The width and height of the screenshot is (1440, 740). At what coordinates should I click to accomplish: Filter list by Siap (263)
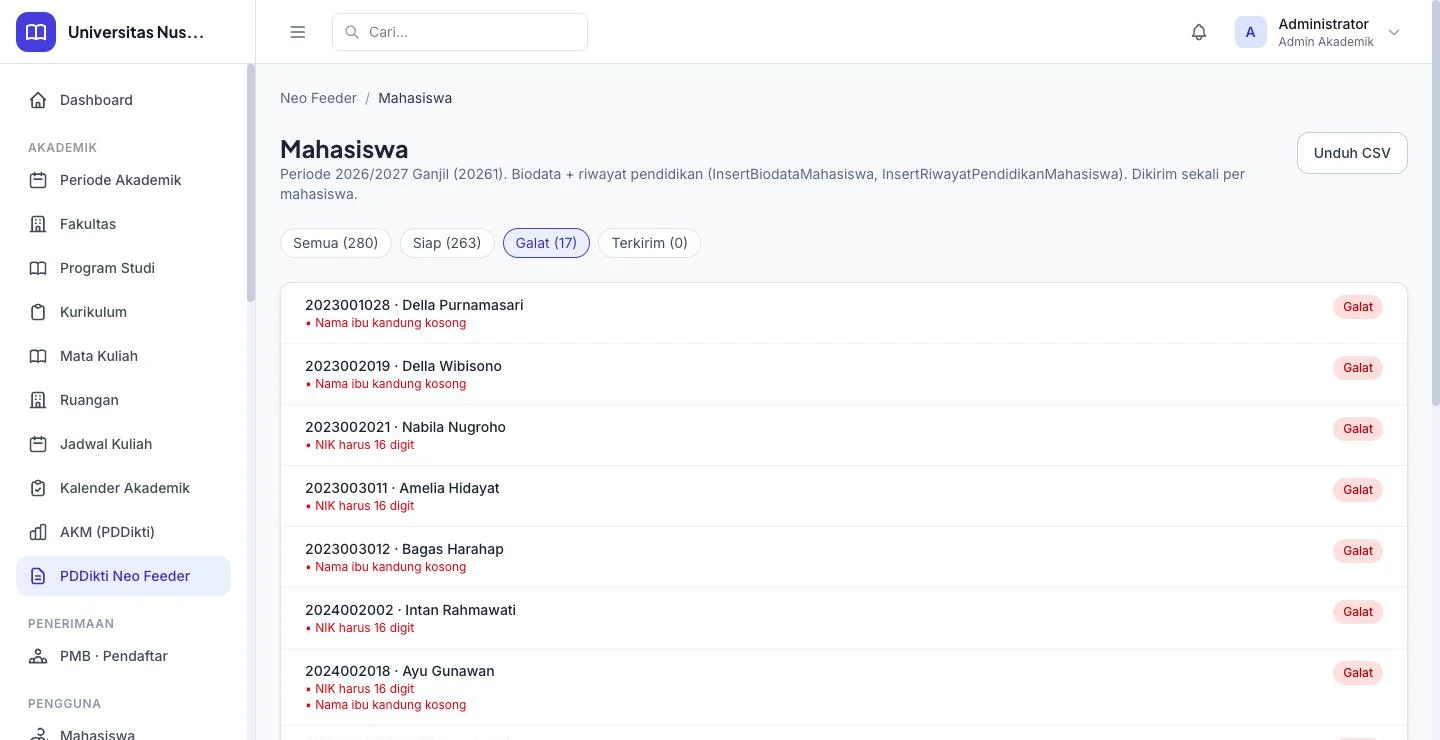(447, 243)
